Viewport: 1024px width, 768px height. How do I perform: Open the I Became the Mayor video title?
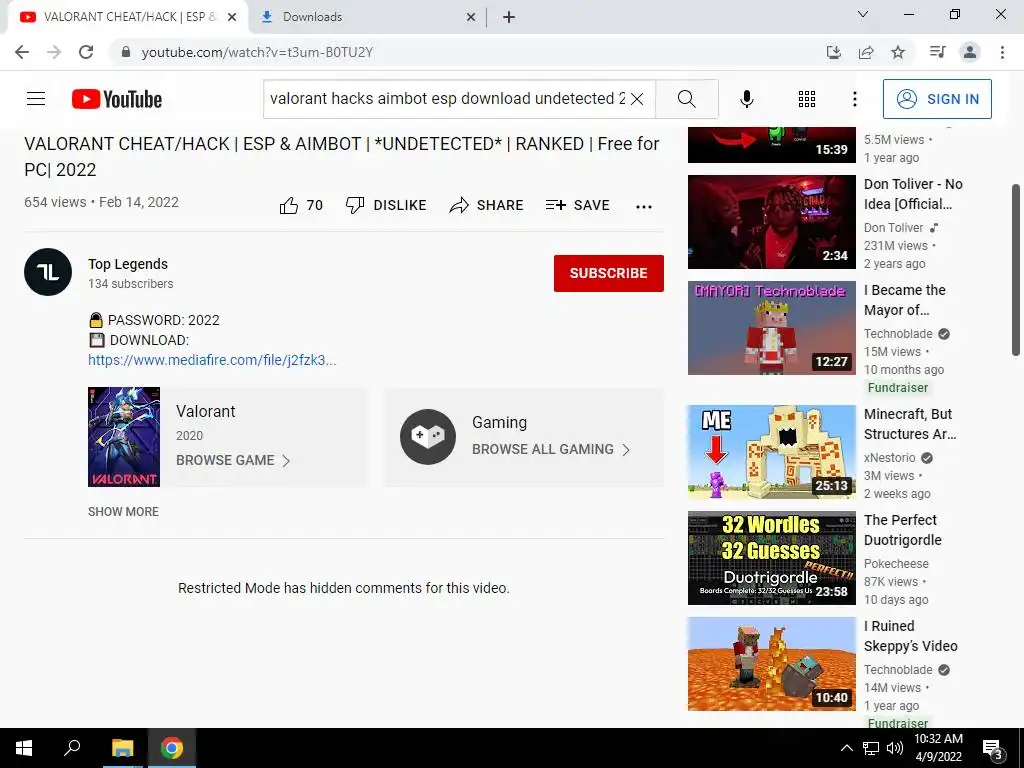point(904,300)
